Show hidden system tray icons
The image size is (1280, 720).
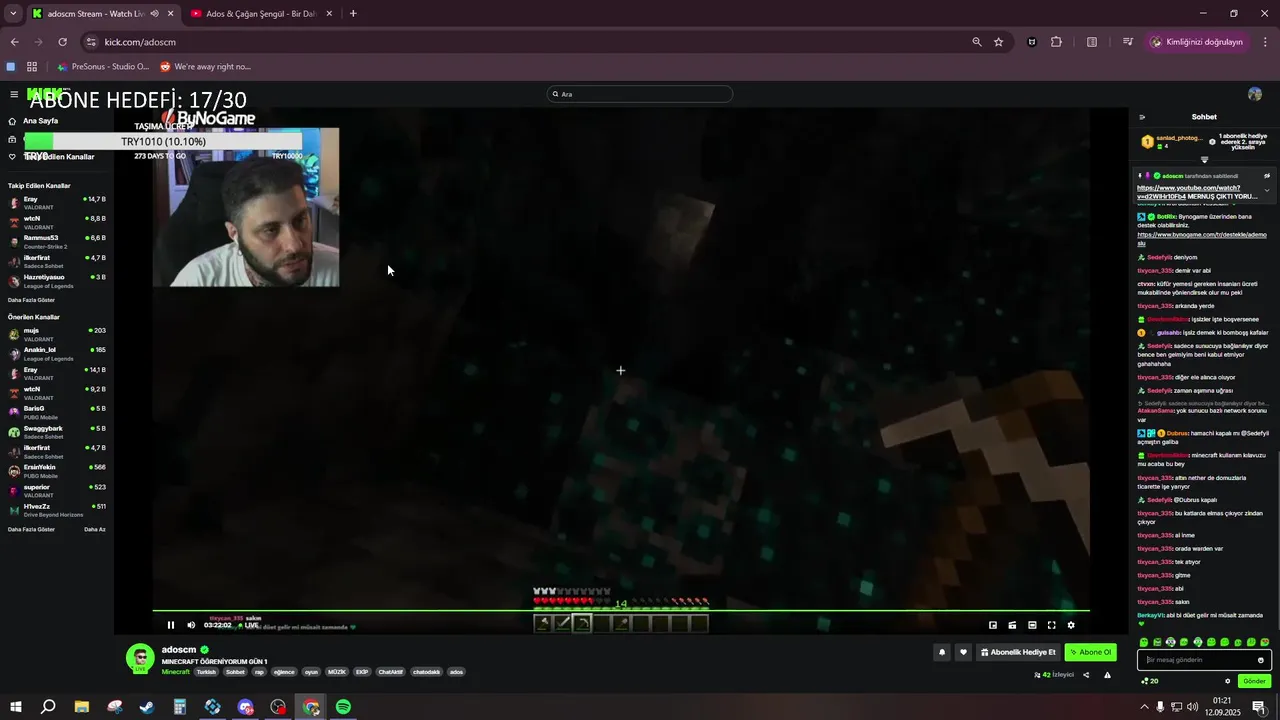1144,707
